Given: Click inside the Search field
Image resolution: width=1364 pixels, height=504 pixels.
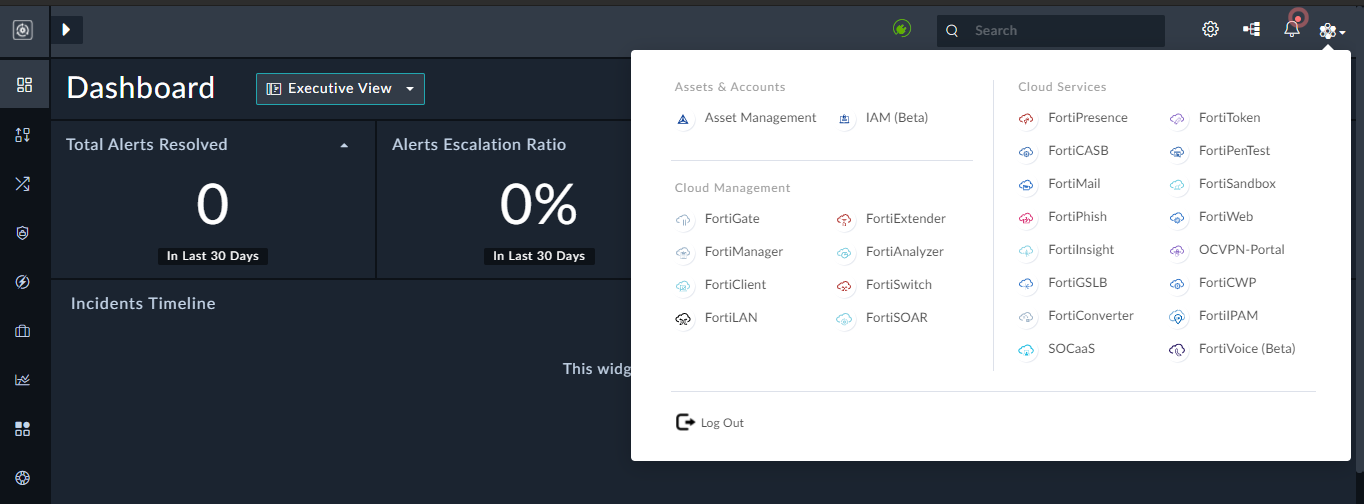Looking at the screenshot, I should pos(1051,31).
